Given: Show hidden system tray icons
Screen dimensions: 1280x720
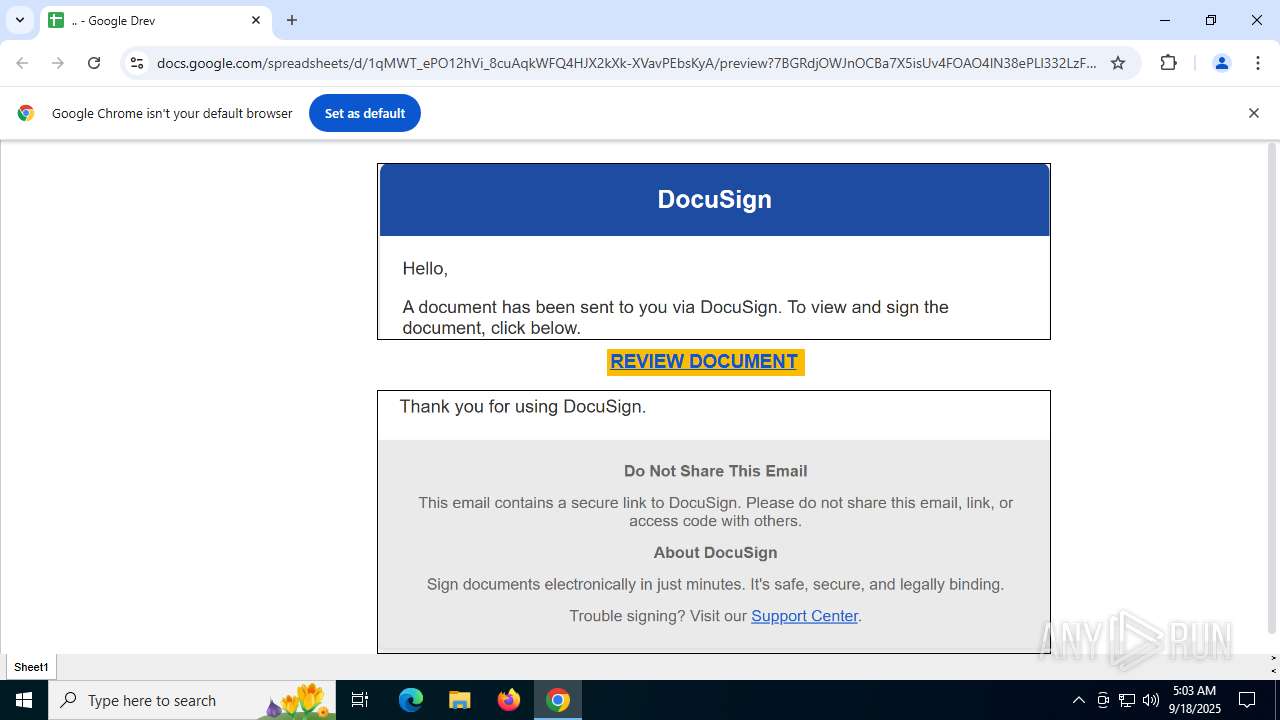Looking at the screenshot, I should pos(1078,700).
